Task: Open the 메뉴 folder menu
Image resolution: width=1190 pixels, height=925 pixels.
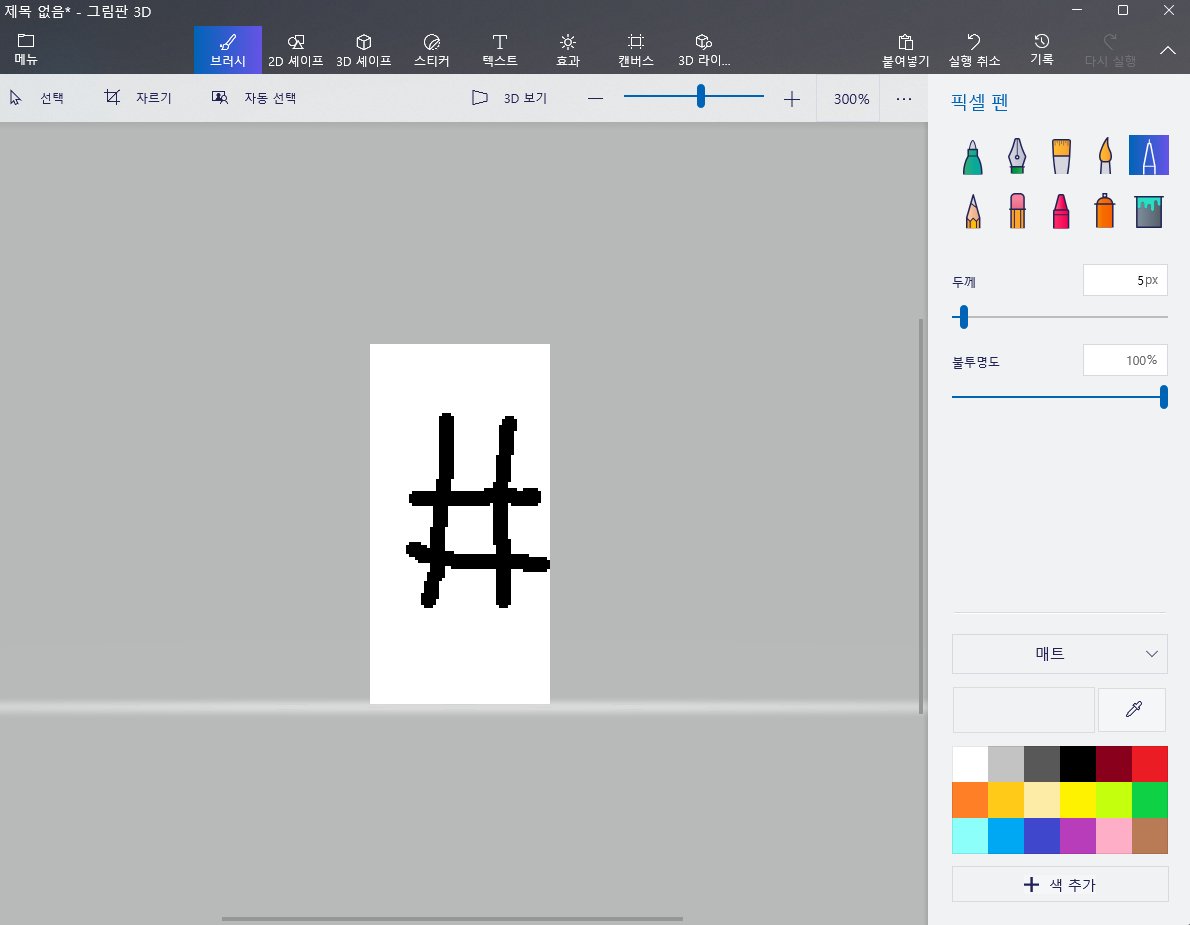Action: coord(26,49)
